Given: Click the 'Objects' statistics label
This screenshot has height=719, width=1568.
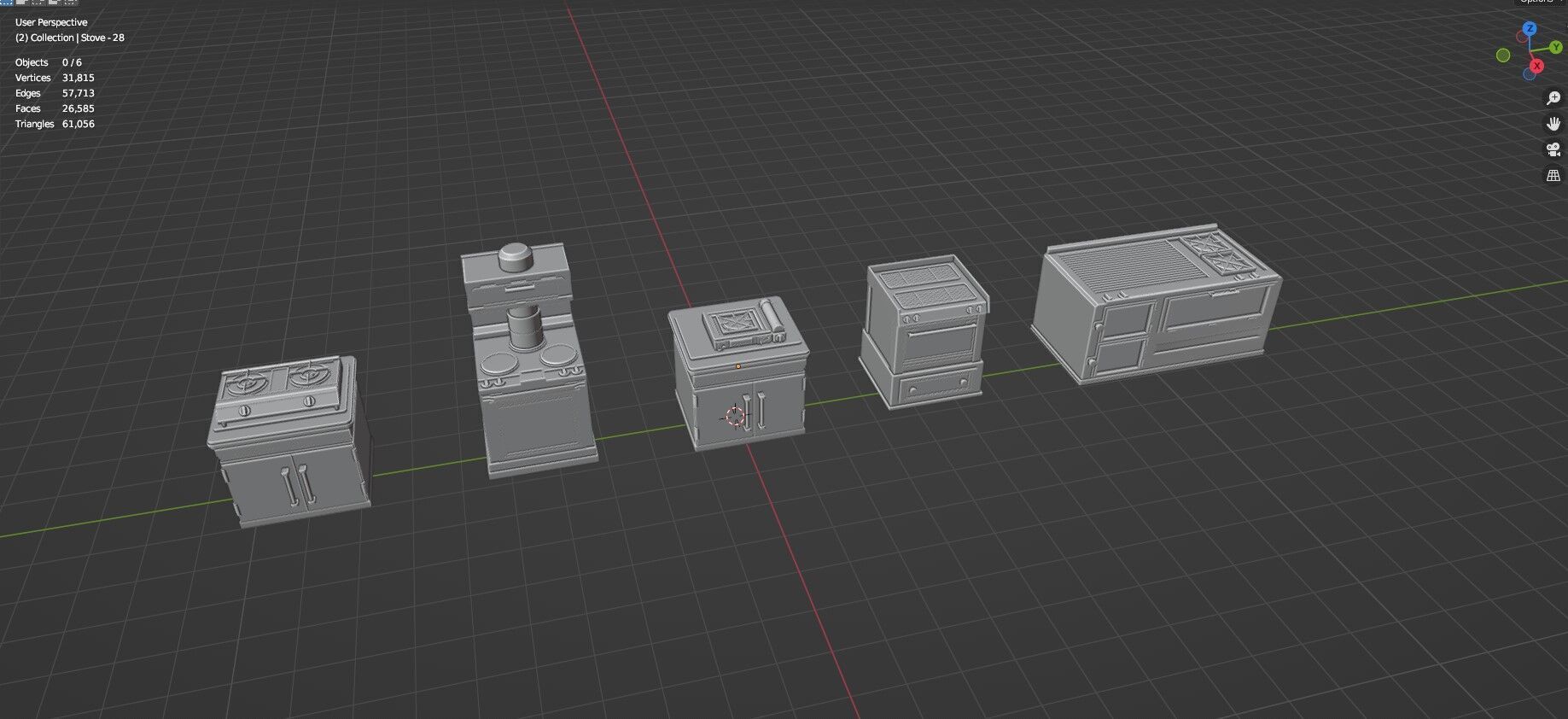Looking at the screenshot, I should (x=32, y=62).
